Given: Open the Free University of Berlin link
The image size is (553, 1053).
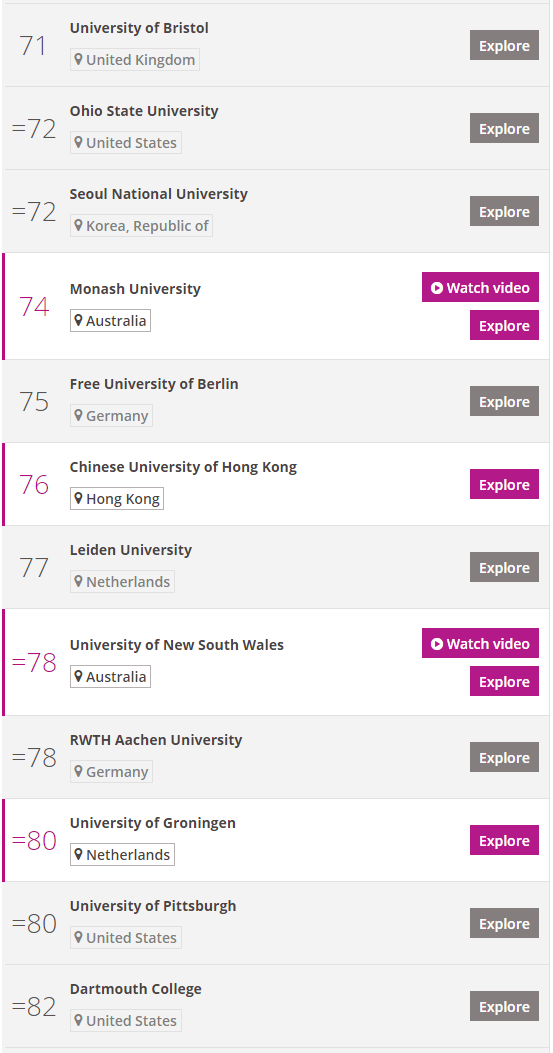Looking at the screenshot, I should click(x=154, y=384).
